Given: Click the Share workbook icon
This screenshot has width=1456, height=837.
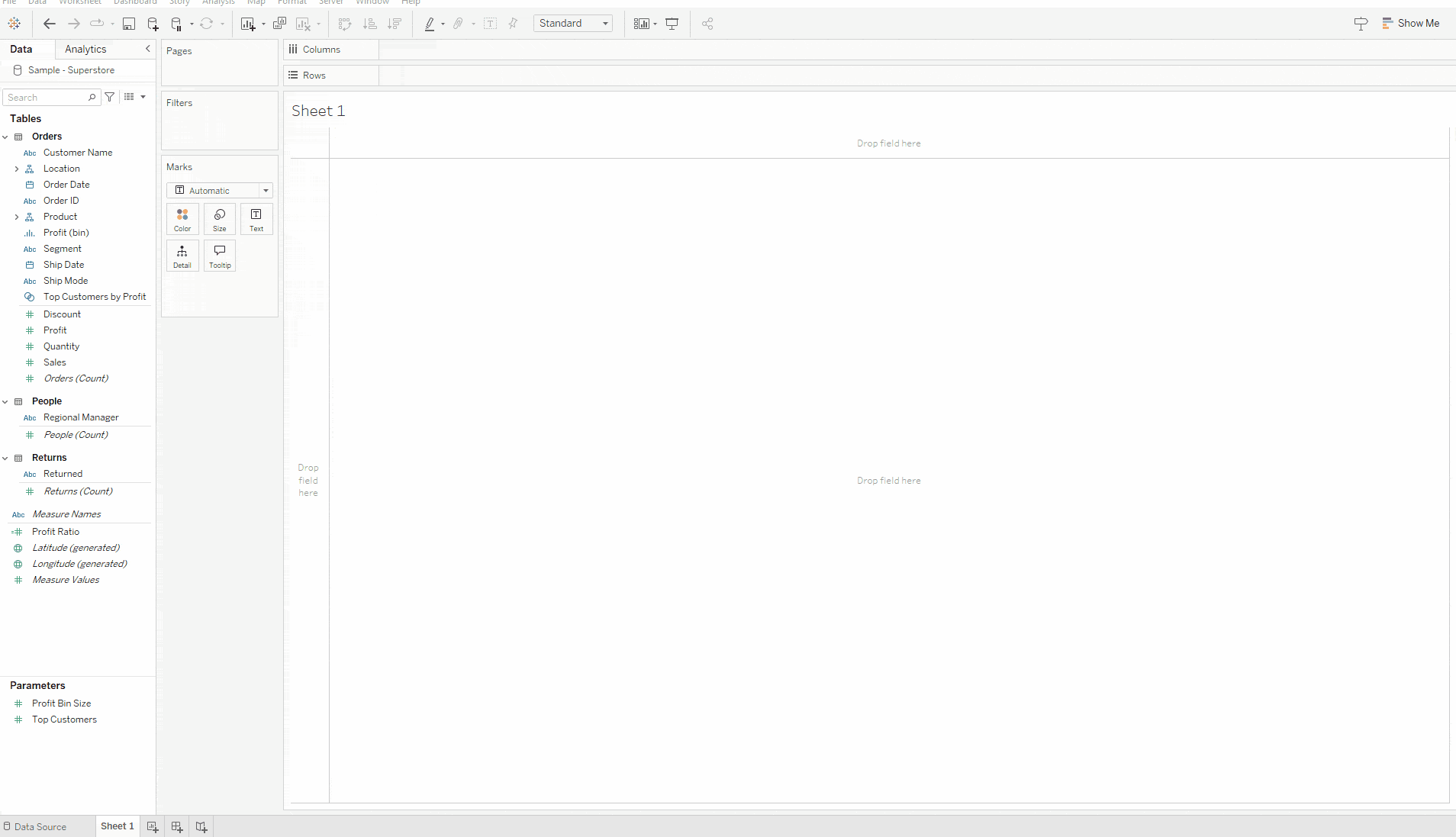Looking at the screenshot, I should [x=707, y=24].
